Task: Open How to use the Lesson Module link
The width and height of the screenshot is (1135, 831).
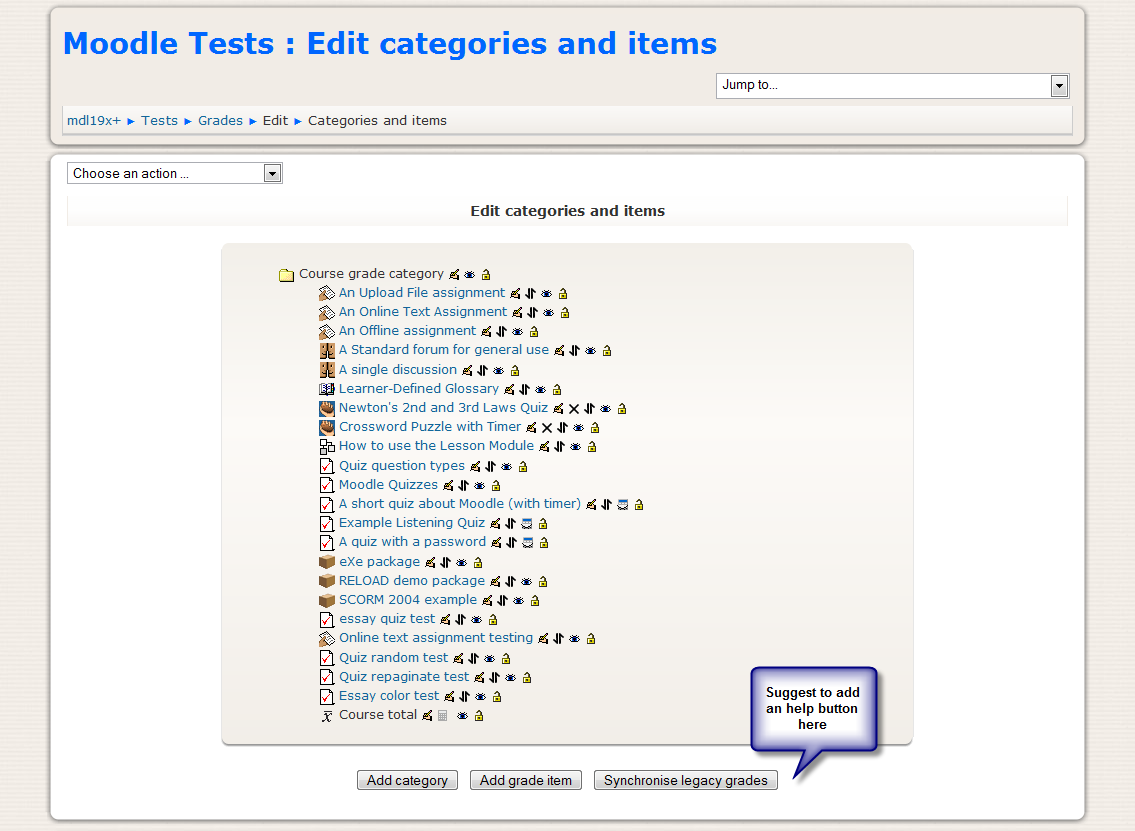Action: pos(436,446)
